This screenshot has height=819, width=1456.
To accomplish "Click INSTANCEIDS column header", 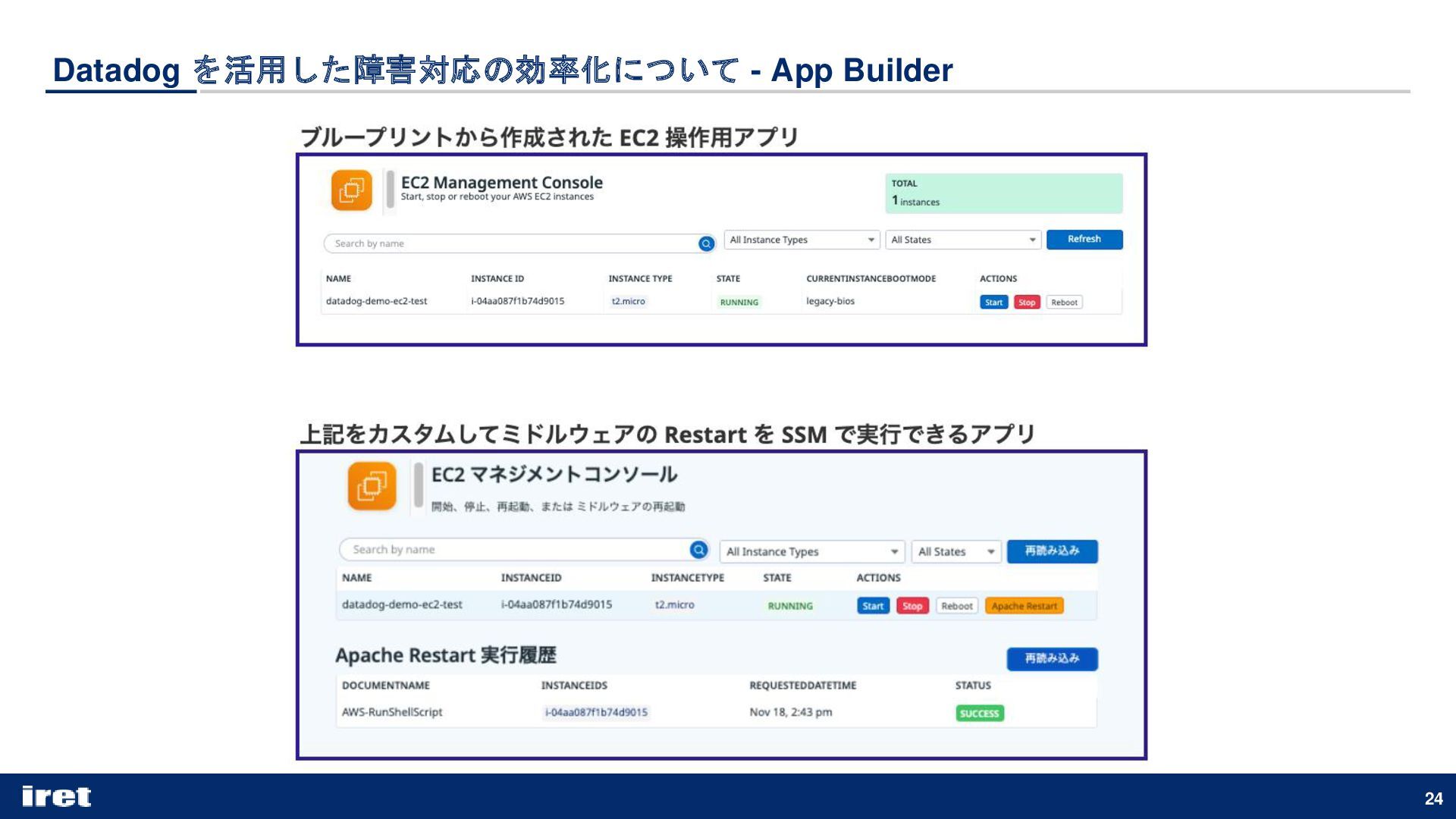I will 574,686.
